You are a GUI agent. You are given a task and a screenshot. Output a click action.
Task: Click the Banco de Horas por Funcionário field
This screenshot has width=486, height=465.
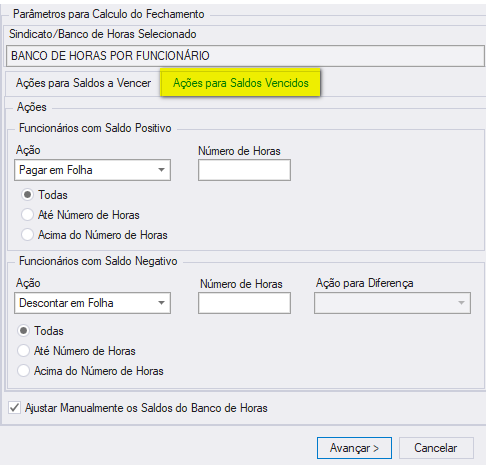pos(245,56)
